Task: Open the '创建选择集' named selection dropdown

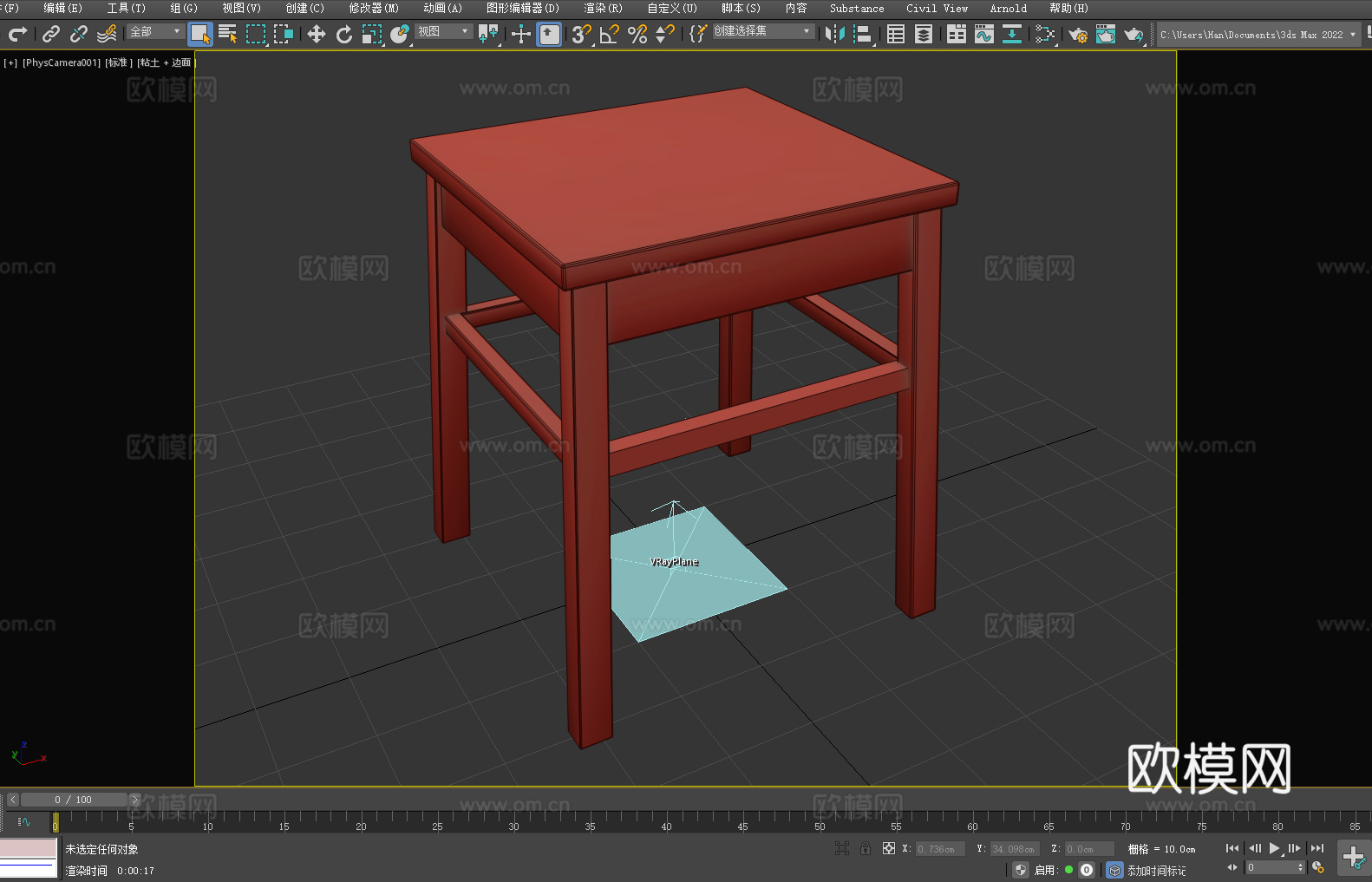Action: click(763, 31)
